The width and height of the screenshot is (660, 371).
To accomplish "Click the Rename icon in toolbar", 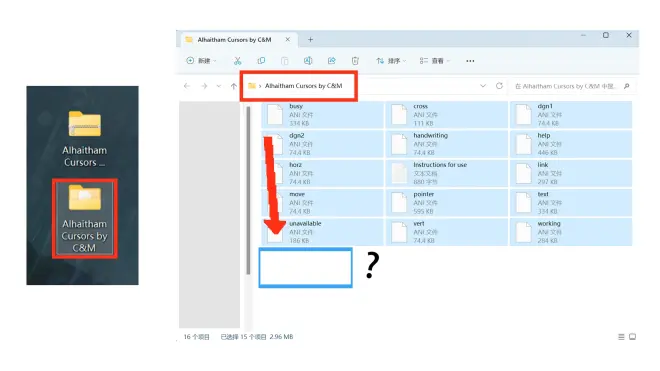I will (x=308, y=61).
